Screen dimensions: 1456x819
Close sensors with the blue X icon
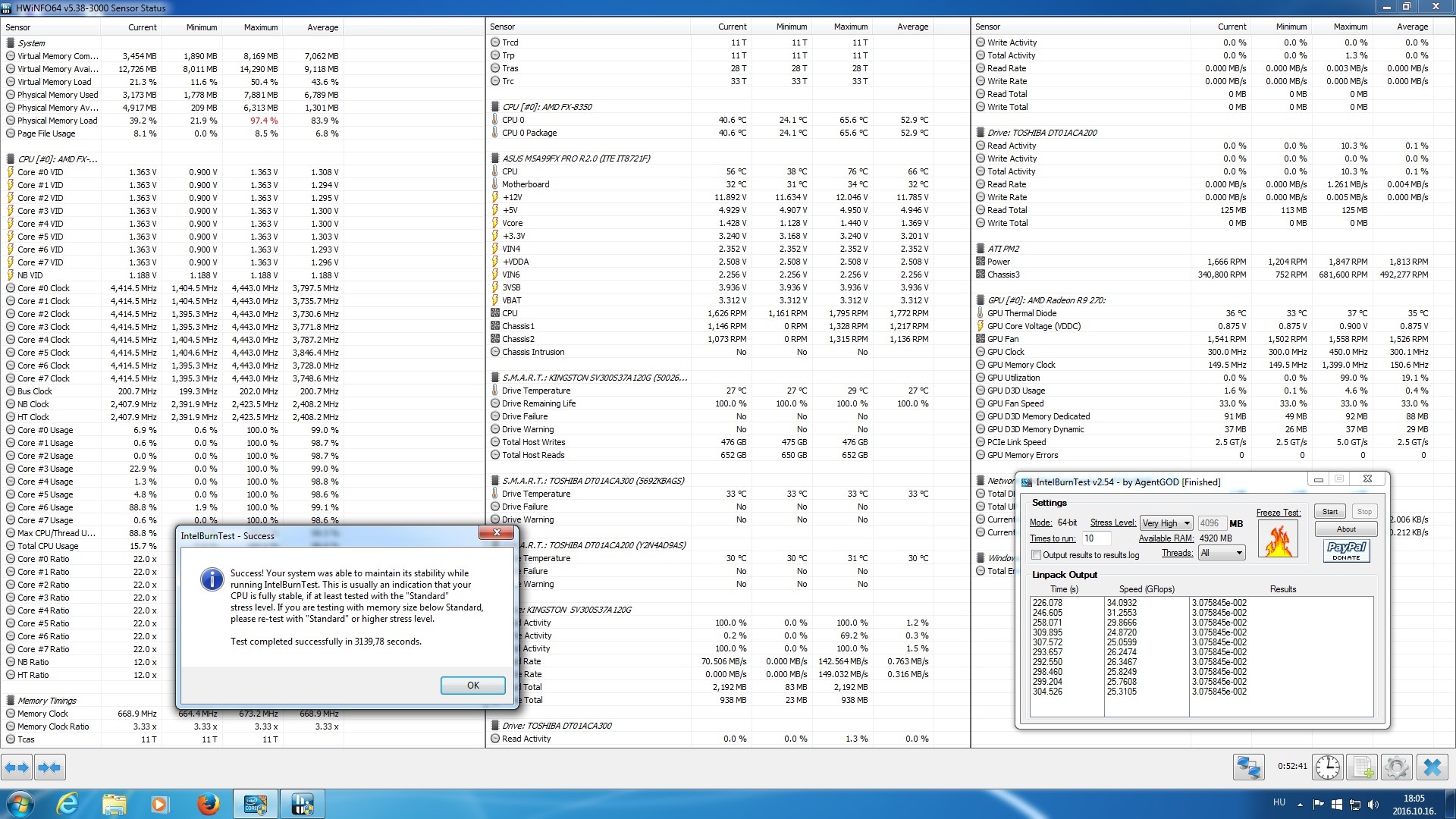pos(1432,767)
